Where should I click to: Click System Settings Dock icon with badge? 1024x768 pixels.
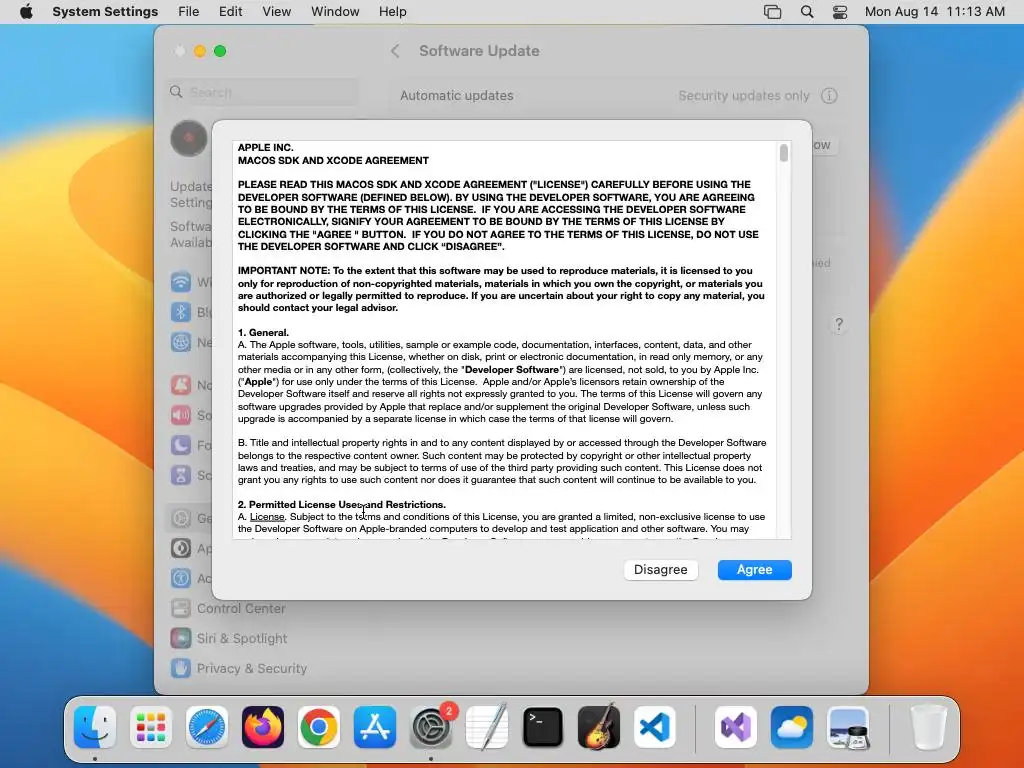(431, 727)
